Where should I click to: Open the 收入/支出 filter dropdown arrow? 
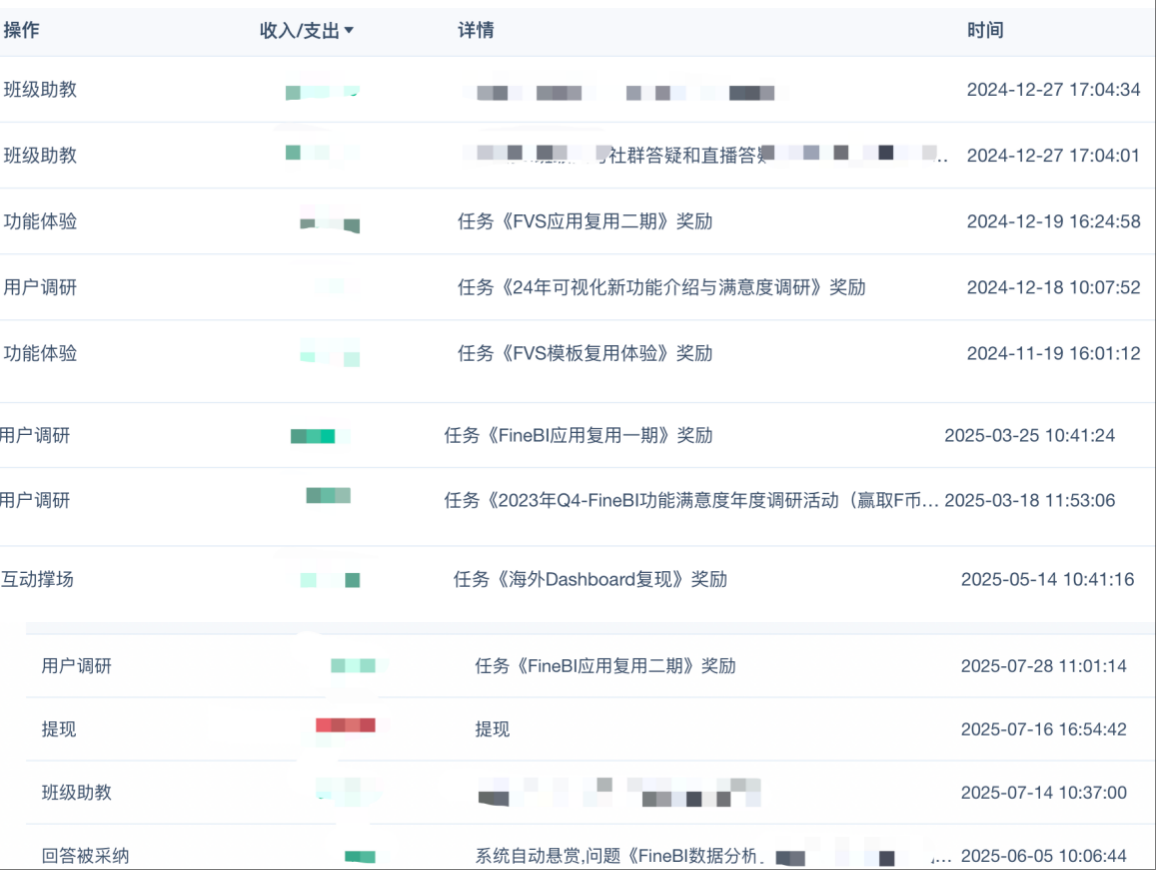(x=349, y=31)
